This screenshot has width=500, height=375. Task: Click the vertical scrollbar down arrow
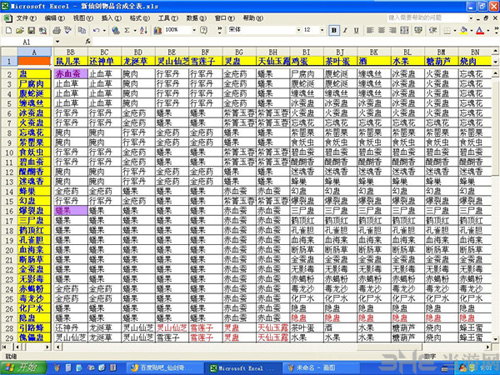(x=495, y=339)
